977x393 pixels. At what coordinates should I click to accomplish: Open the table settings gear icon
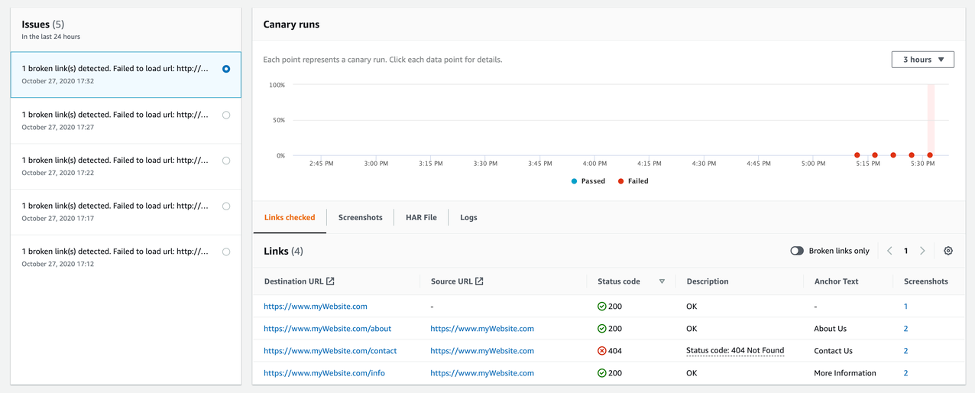click(948, 251)
